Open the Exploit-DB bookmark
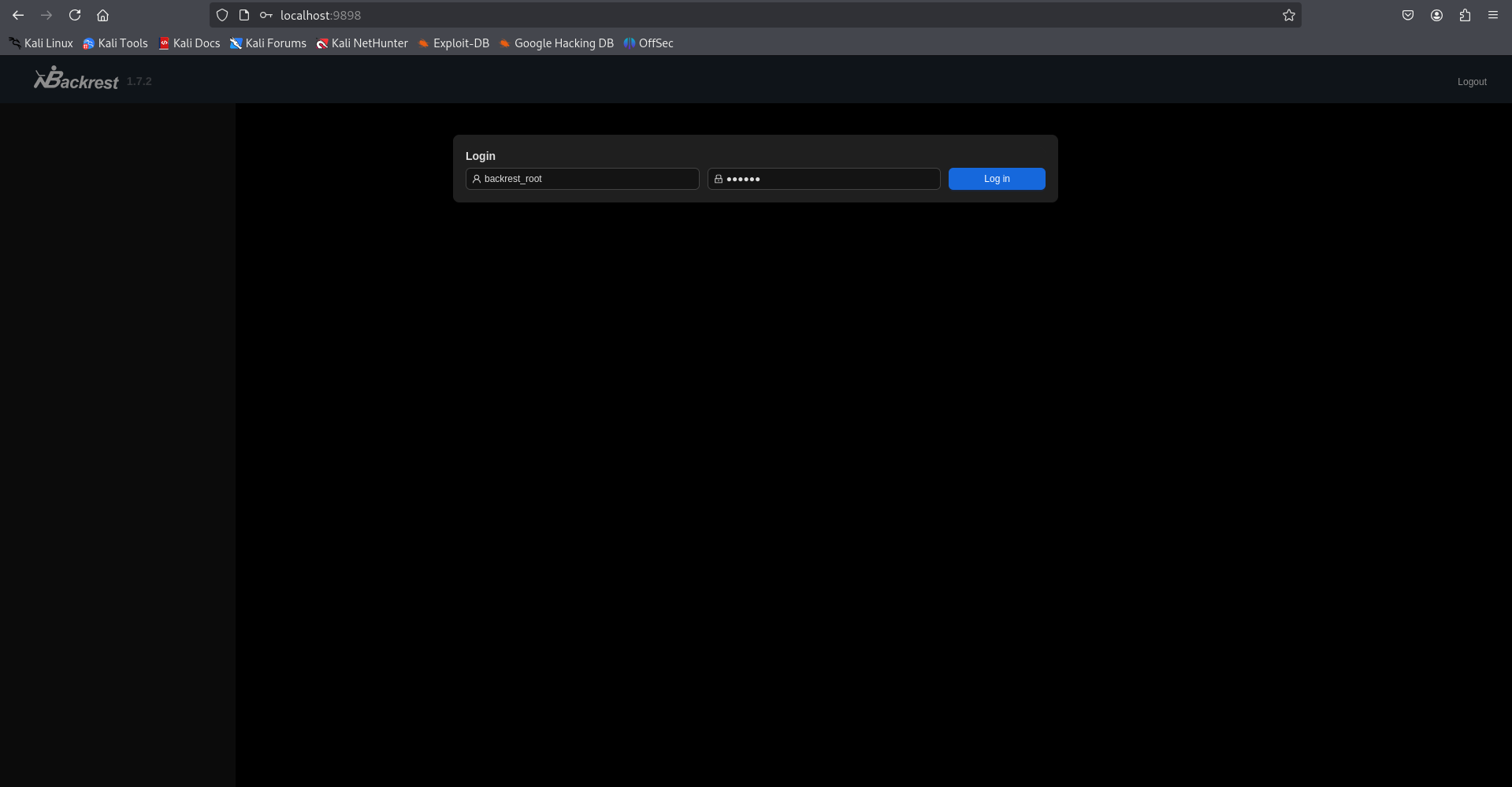1512x787 pixels. click(454, 43)
